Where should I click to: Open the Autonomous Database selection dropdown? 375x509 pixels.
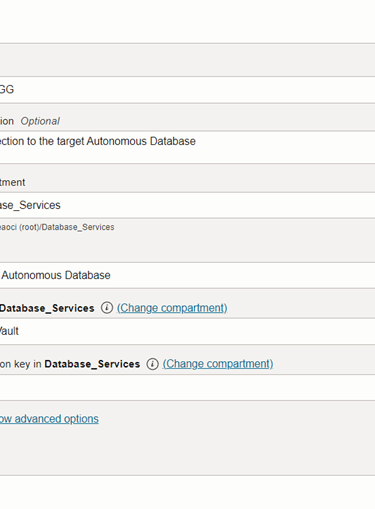(187, 275)
